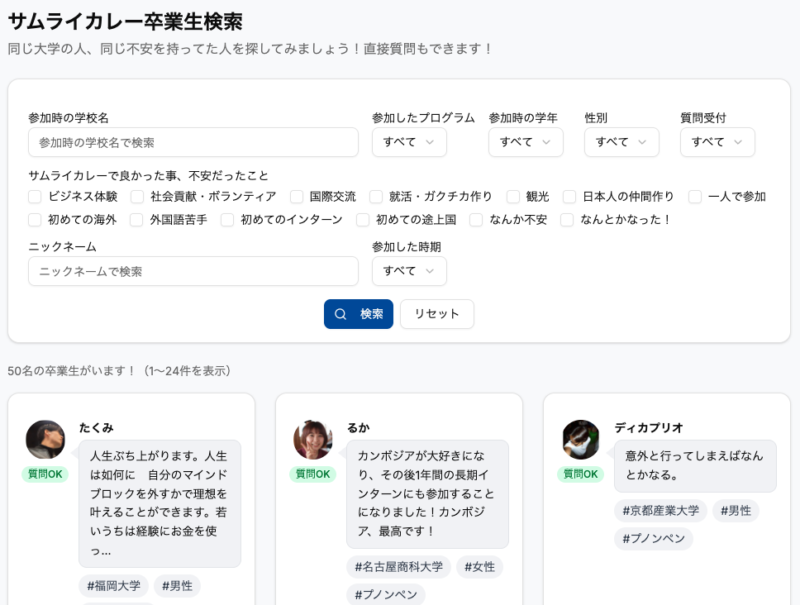
Task: Click into the ニックネーム input field
Action: [x=193, y=271]
